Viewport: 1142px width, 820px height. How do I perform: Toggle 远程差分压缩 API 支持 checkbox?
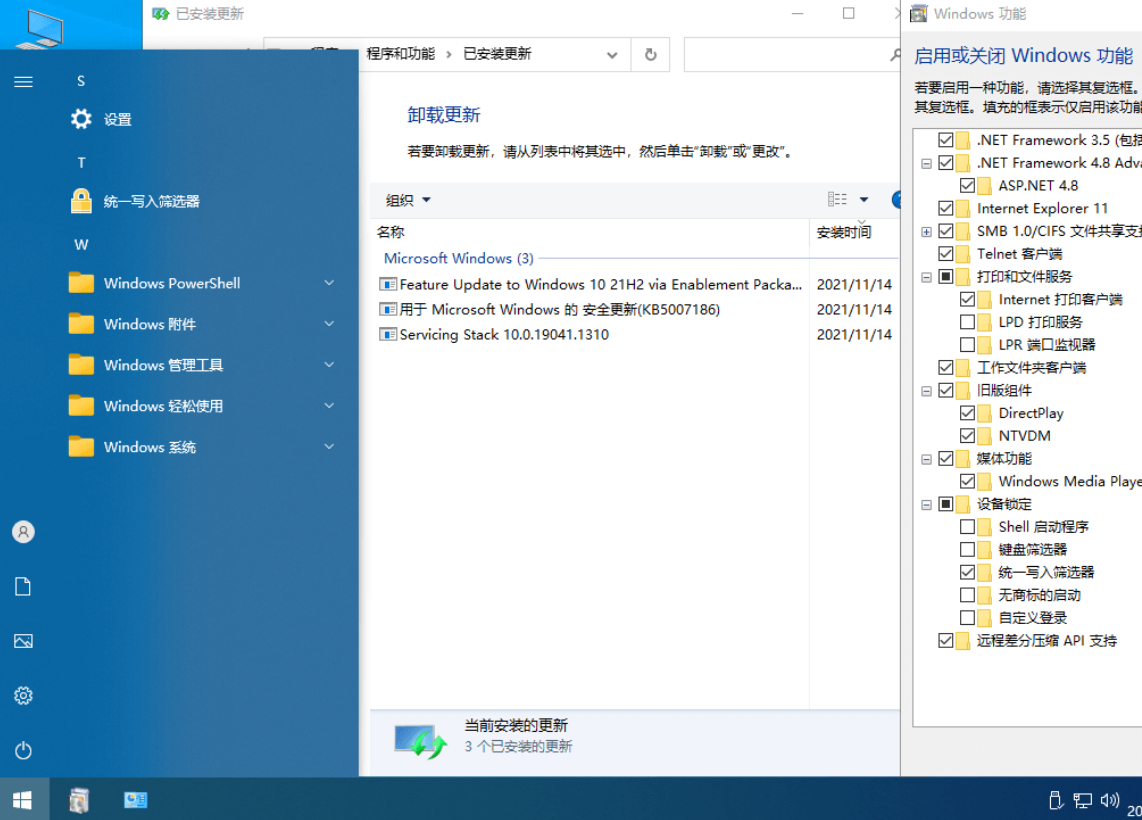coord(945,640)
